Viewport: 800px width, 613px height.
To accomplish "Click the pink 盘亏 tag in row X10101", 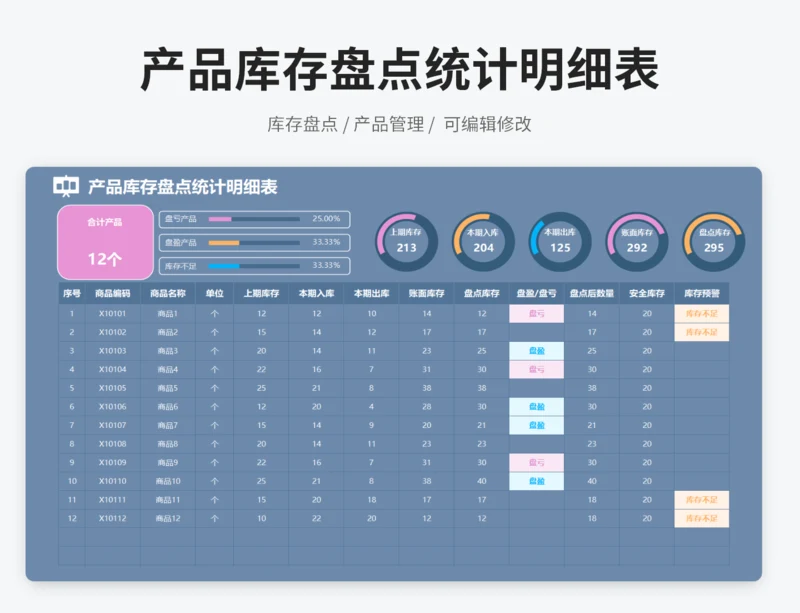I will tap(537, 313).
